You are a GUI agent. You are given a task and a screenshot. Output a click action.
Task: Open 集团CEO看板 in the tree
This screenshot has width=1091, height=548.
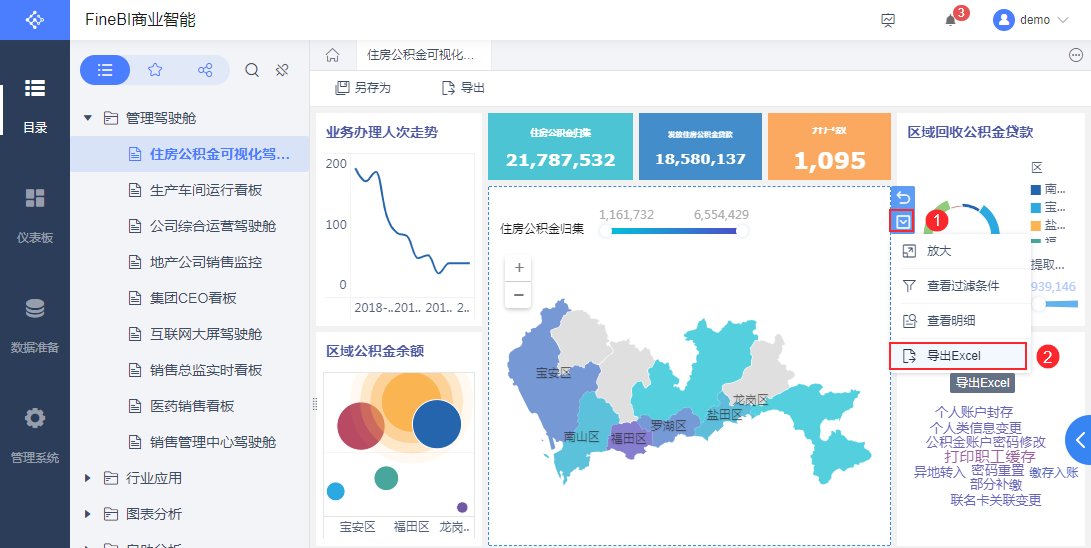[x=190, y=298]
